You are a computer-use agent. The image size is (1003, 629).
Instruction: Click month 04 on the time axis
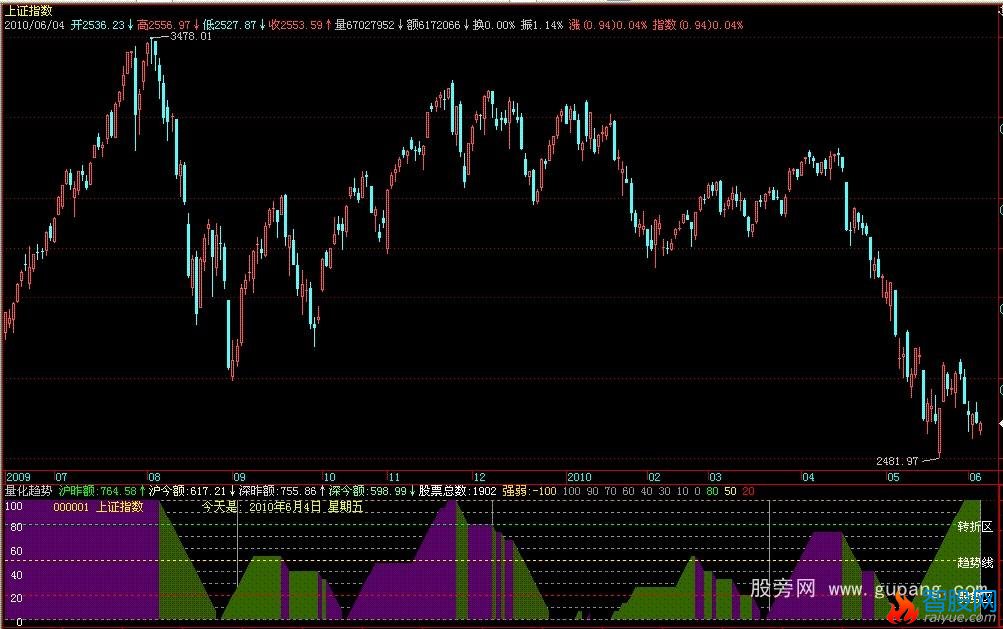(808, 477)
